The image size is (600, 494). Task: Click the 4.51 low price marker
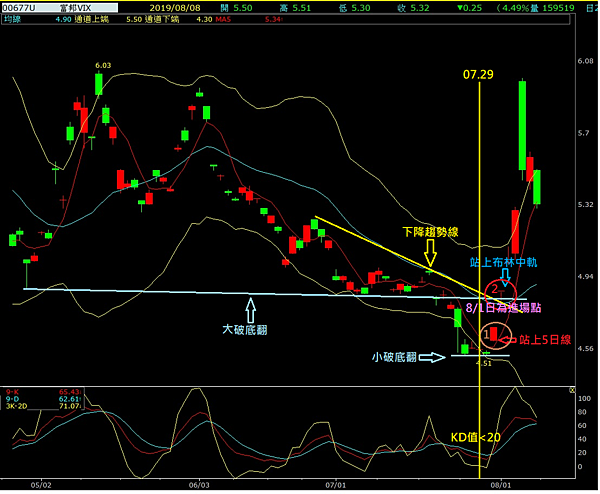click(x=484, y=363)
